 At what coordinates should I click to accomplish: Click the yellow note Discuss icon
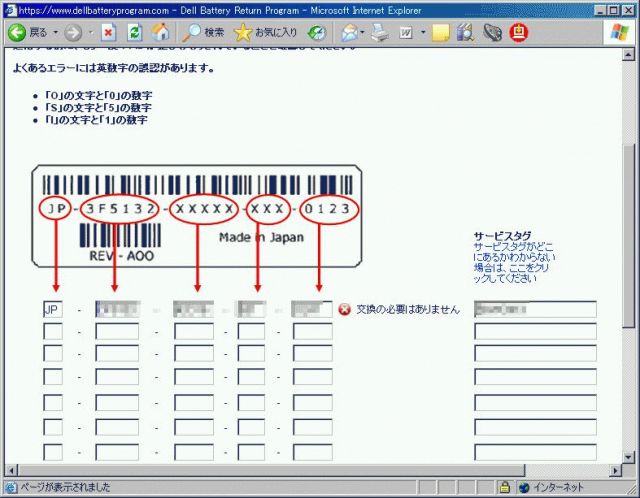click(x=440, y=33)
